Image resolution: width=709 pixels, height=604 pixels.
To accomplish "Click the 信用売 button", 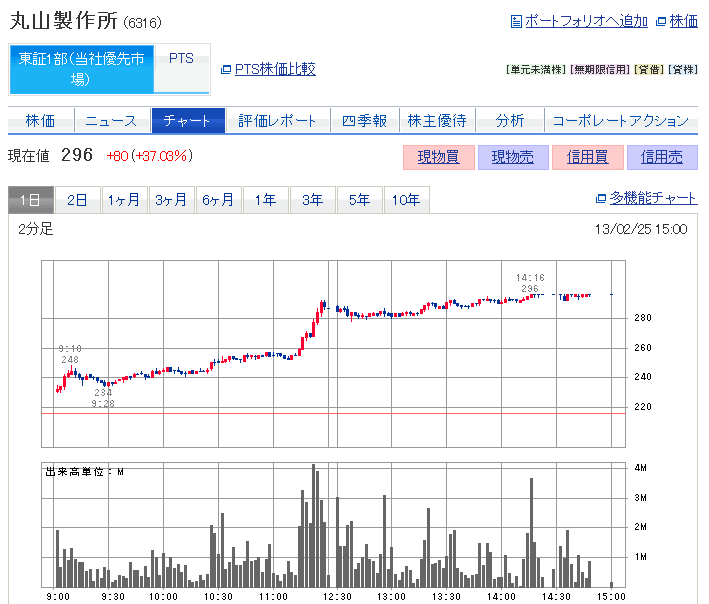I will [662, 157].
